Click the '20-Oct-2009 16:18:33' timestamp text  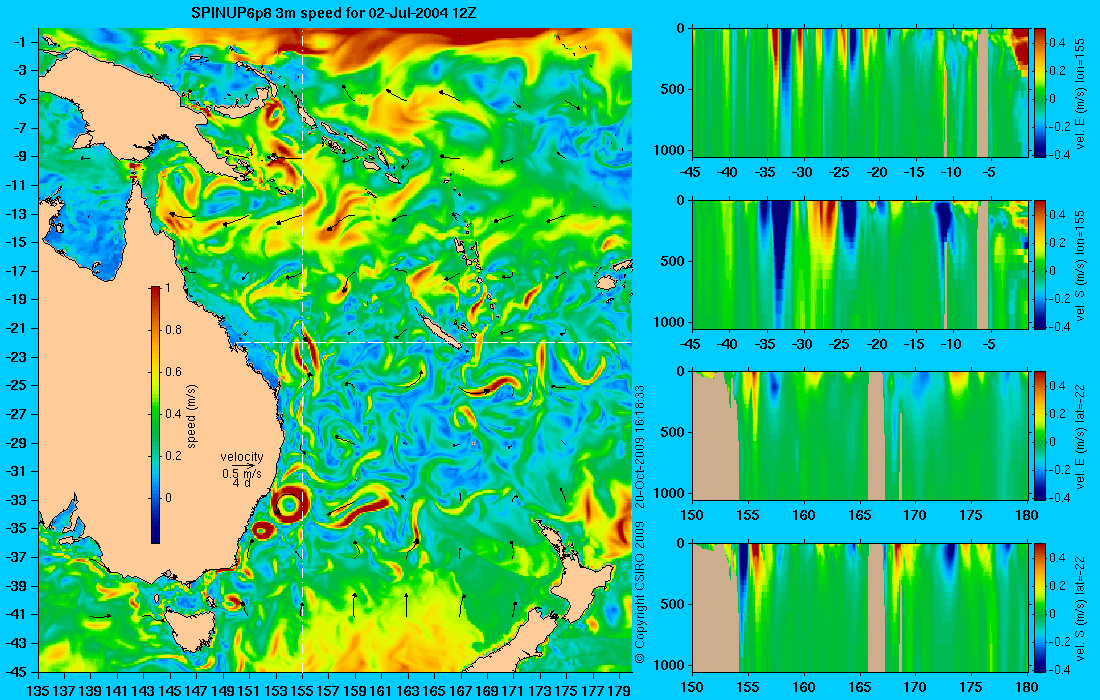(639, 446)
